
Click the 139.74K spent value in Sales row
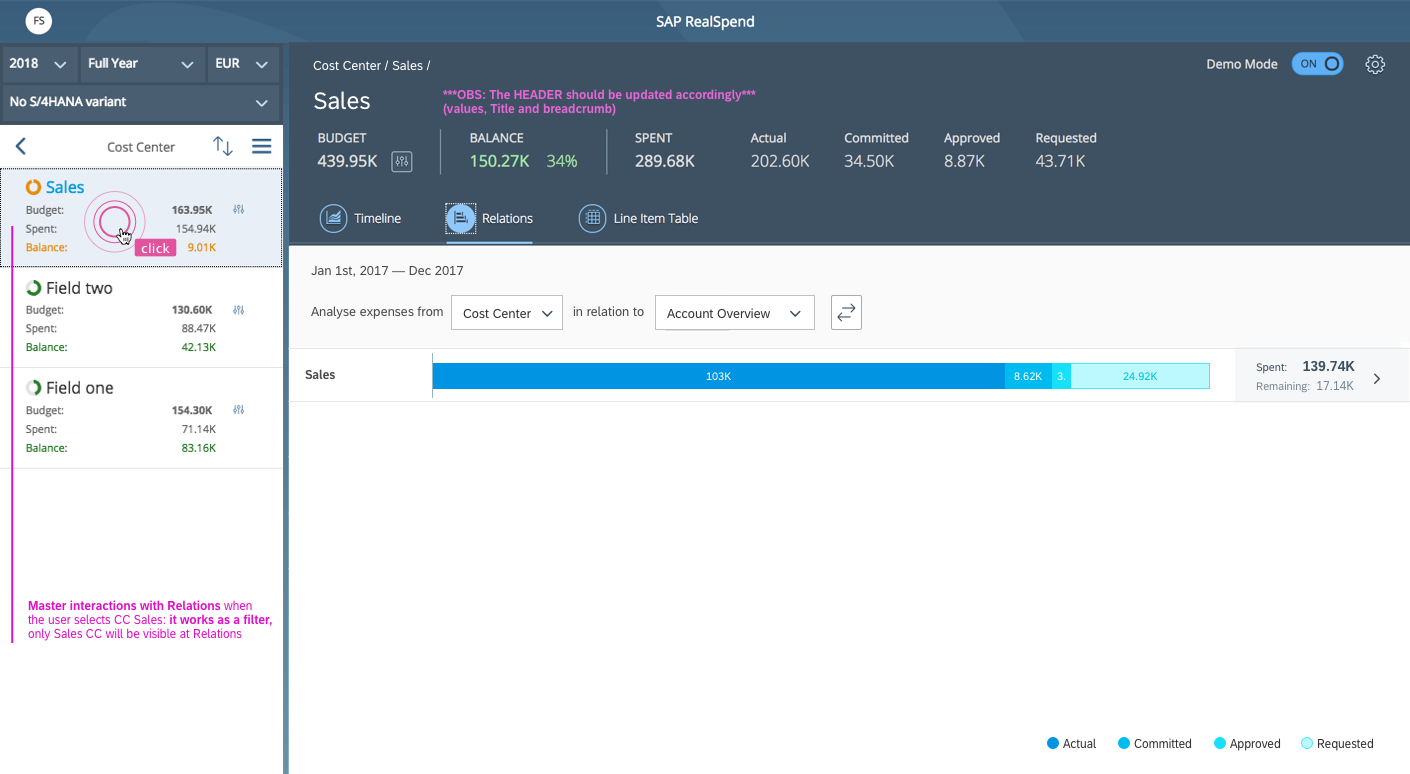tap(1328, 367)
